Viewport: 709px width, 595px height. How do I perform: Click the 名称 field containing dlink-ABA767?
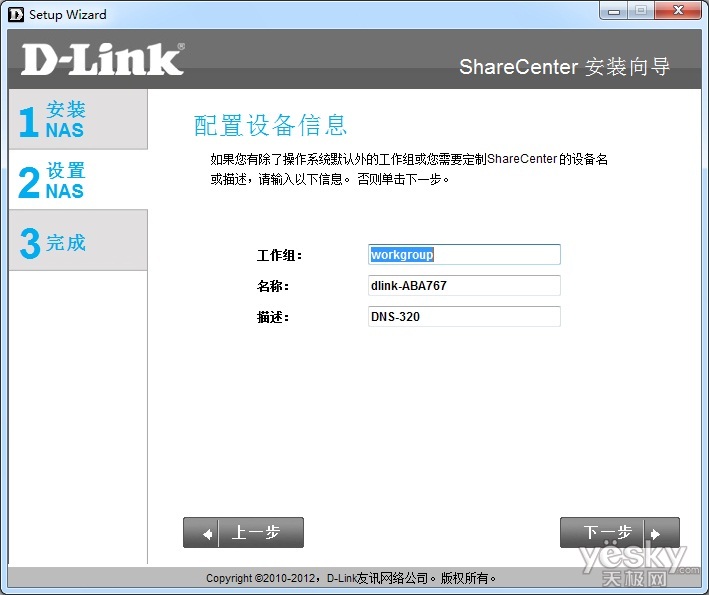[x=464, y=285]
